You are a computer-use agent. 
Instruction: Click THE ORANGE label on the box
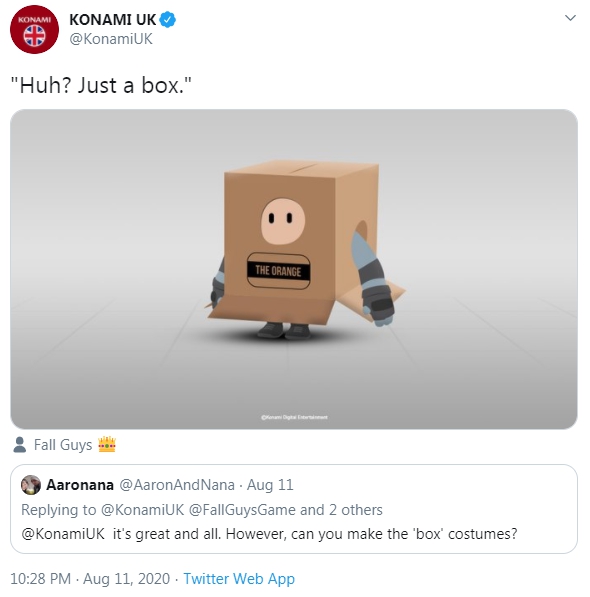(x=279, y=271)
